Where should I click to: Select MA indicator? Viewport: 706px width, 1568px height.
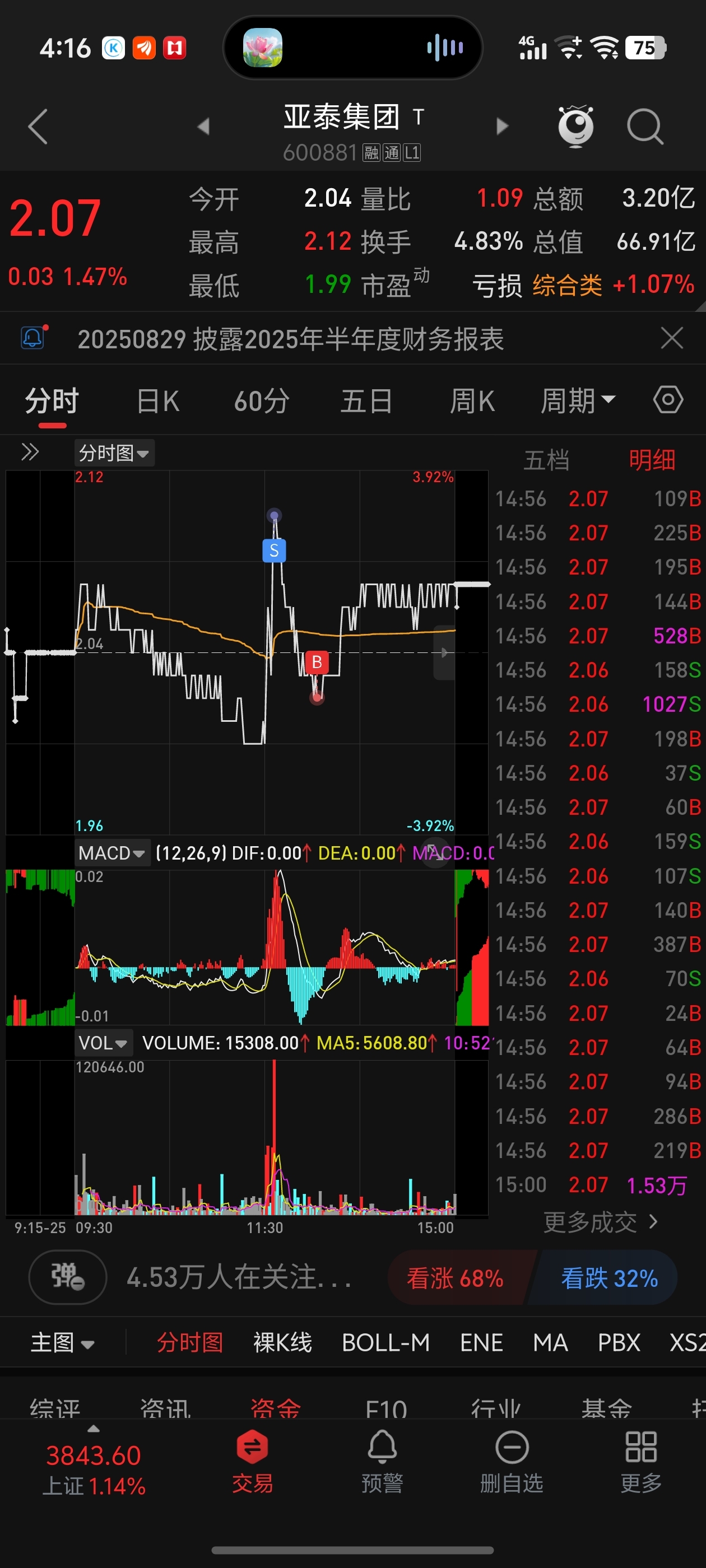pyautogui.click(x=550, y=1342)
